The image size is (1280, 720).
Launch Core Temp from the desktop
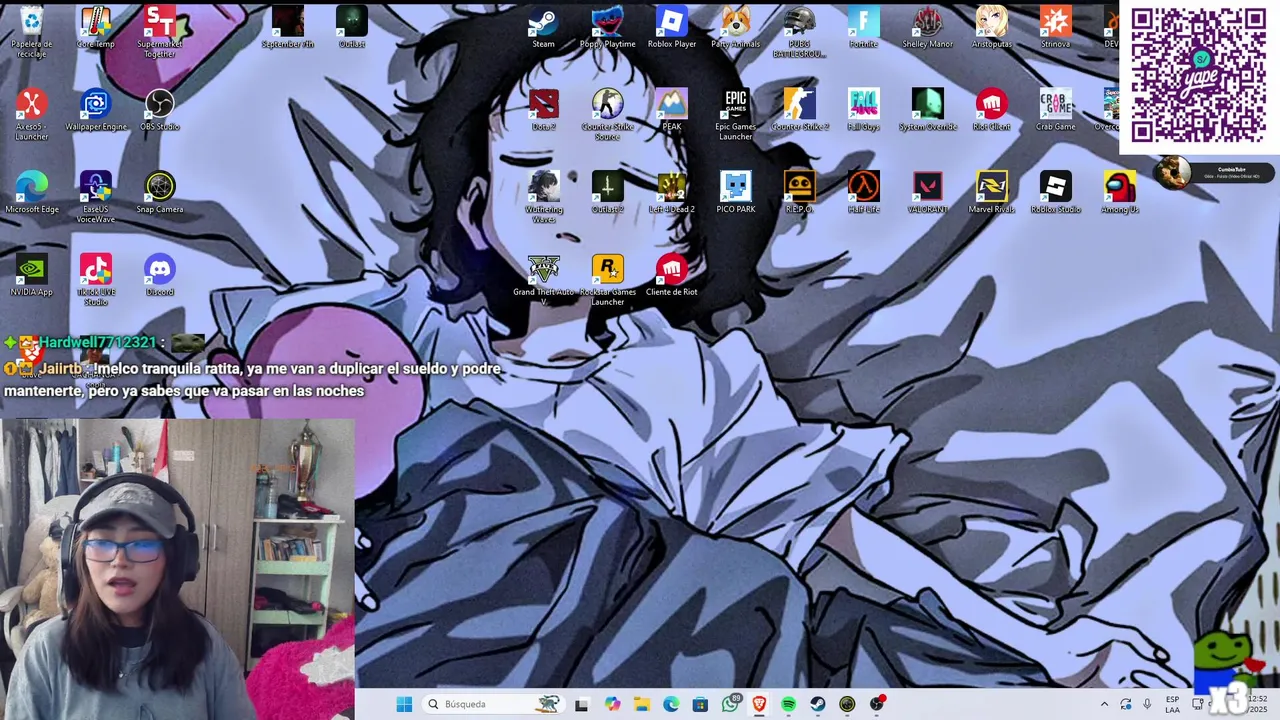click(x=95, y=28)
